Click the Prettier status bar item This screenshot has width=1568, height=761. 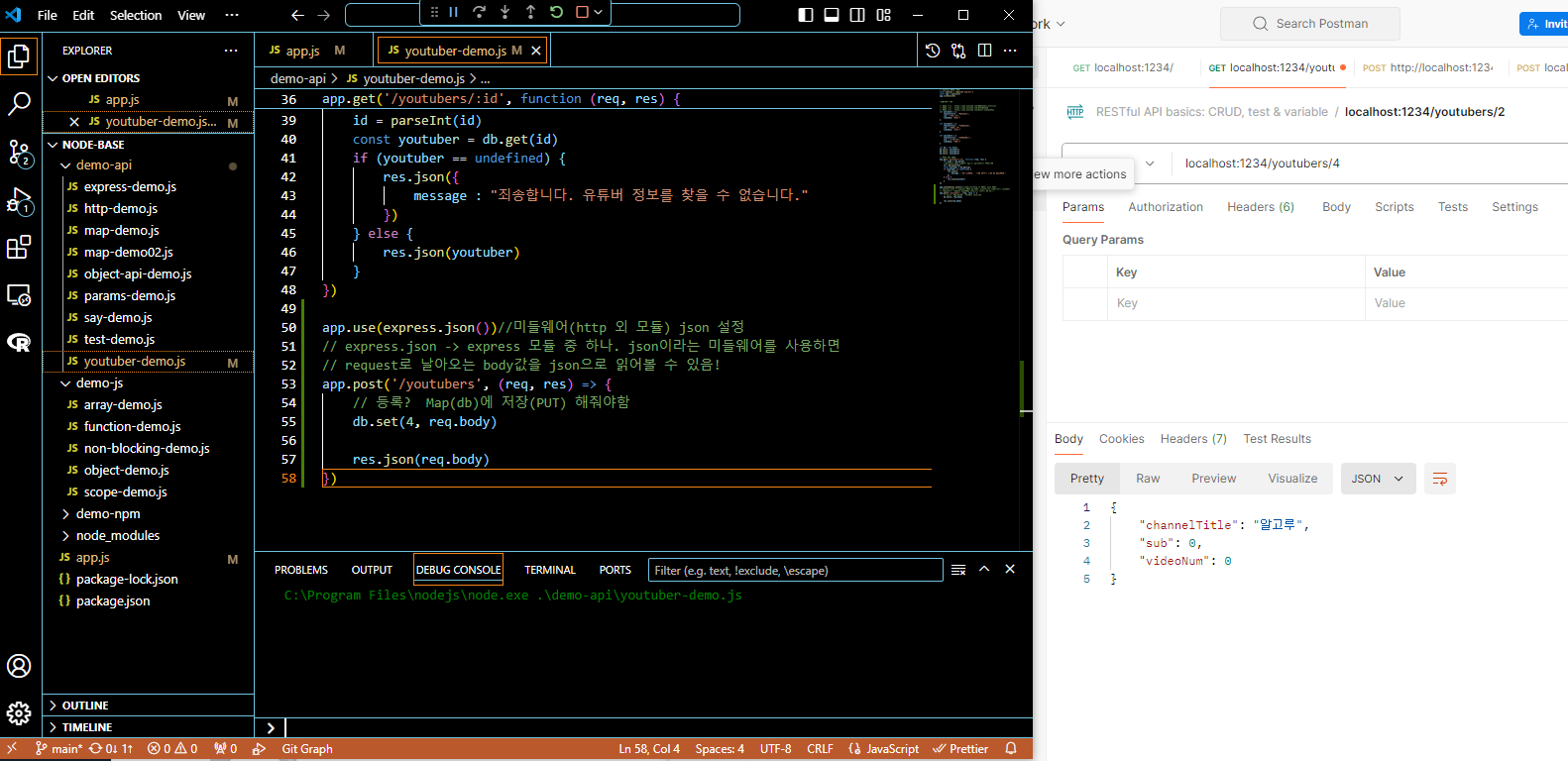(x=961, y=749)
